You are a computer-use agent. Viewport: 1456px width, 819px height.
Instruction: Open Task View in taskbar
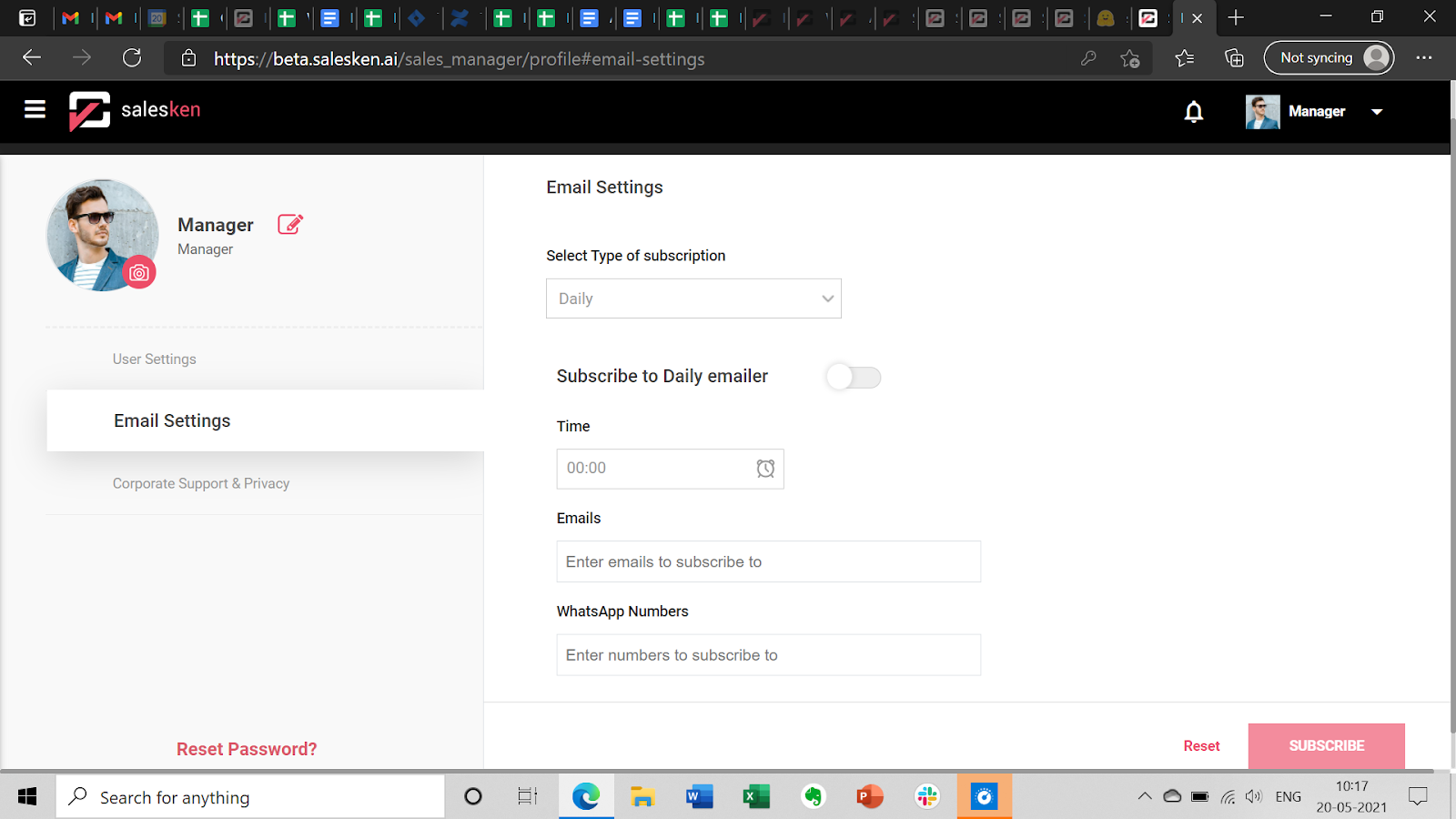(x=528, y=797)
